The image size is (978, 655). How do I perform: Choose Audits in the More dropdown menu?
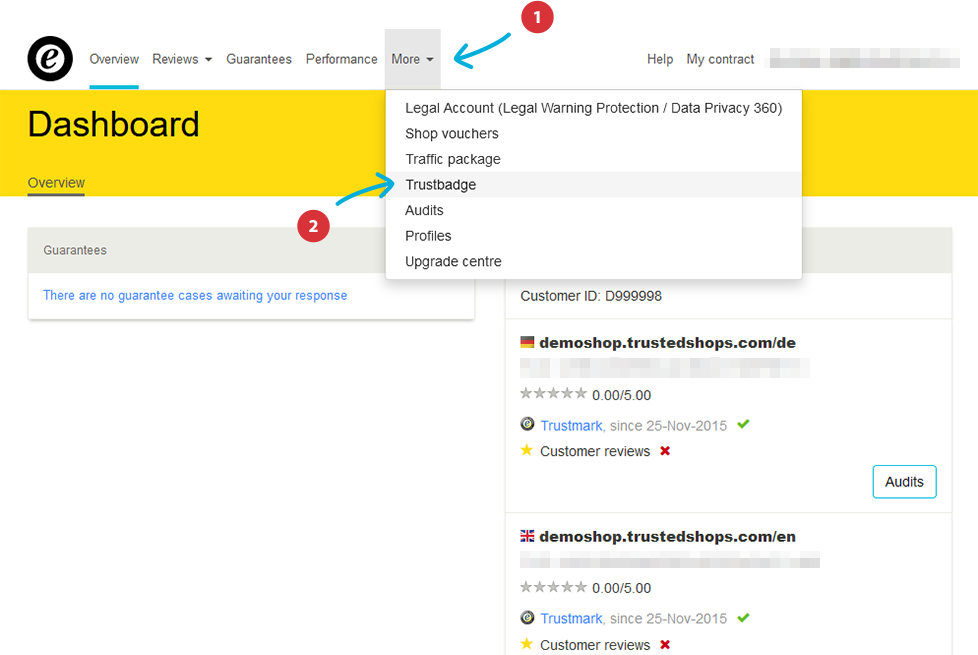click(593, 210)
